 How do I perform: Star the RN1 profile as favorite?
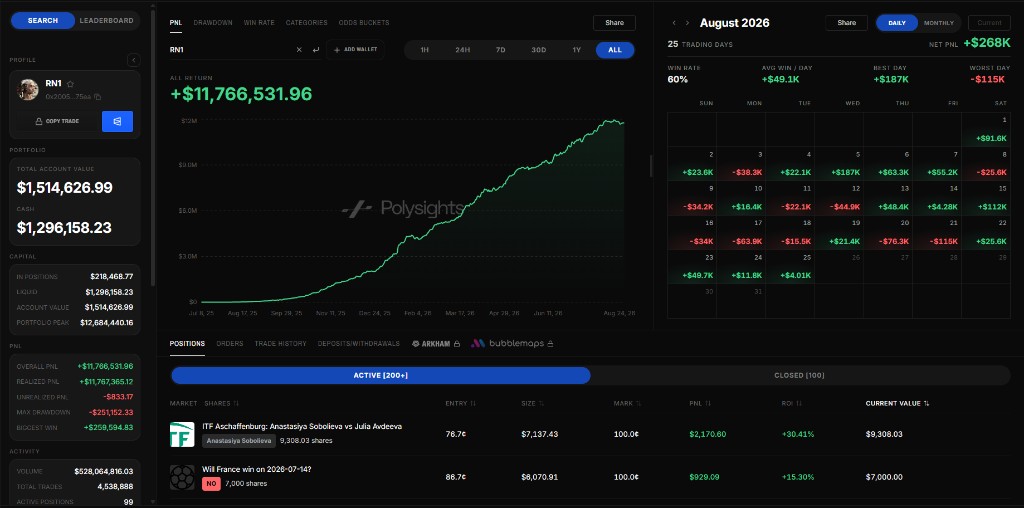coord(70,84)
